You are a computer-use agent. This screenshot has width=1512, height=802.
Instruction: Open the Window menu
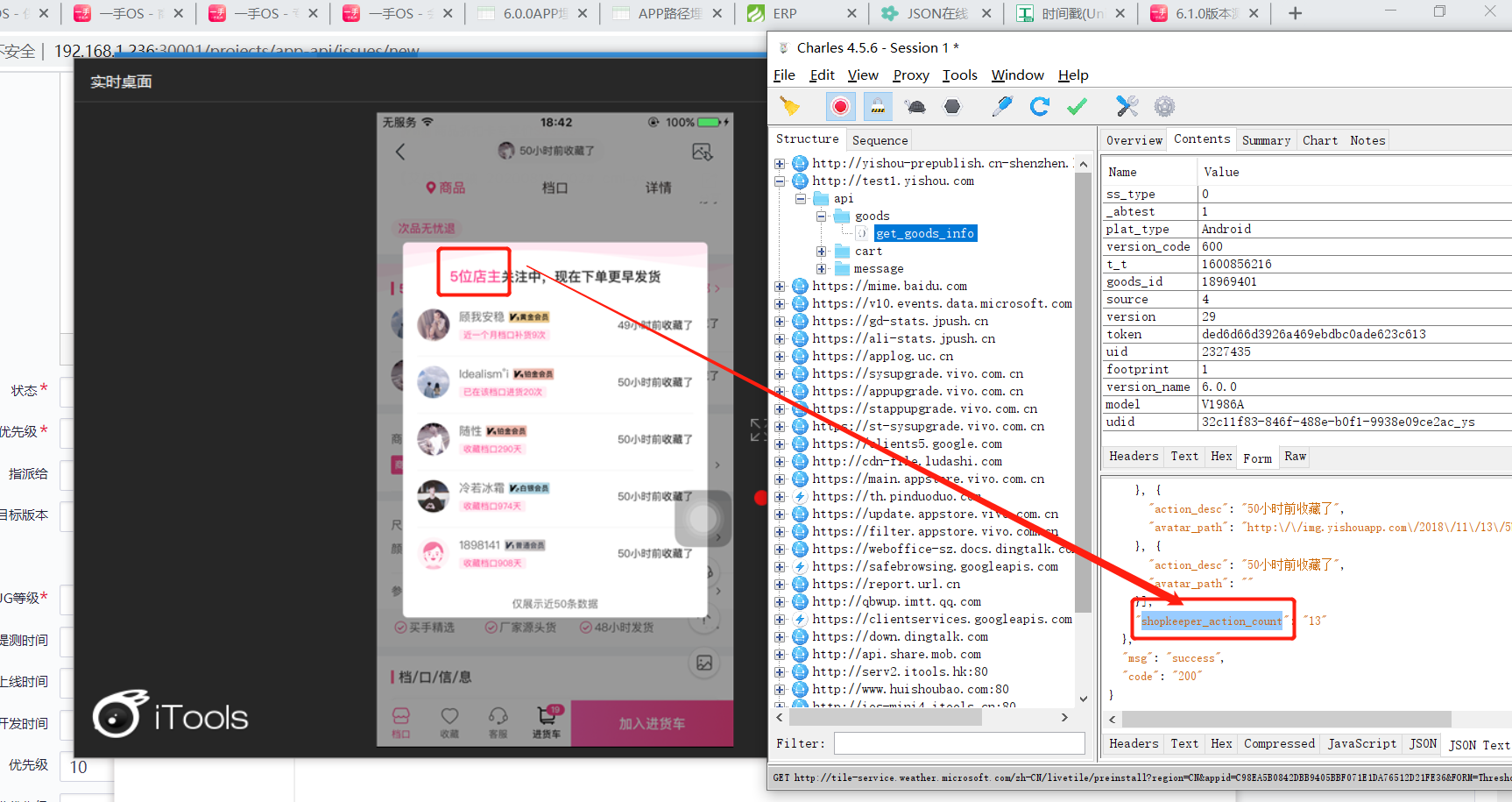tap(1017, 75)
